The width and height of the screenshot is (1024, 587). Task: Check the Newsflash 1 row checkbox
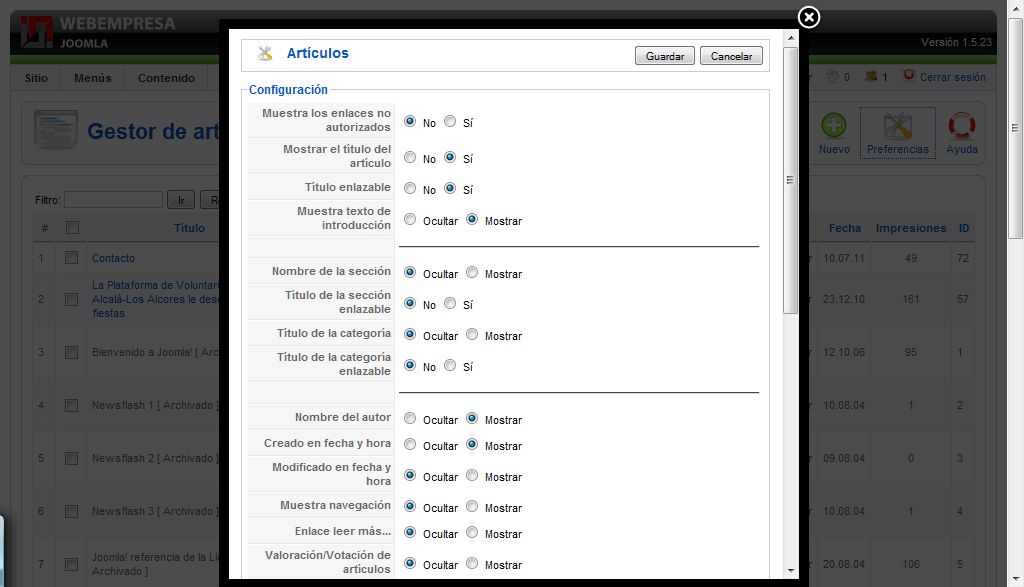72,405
